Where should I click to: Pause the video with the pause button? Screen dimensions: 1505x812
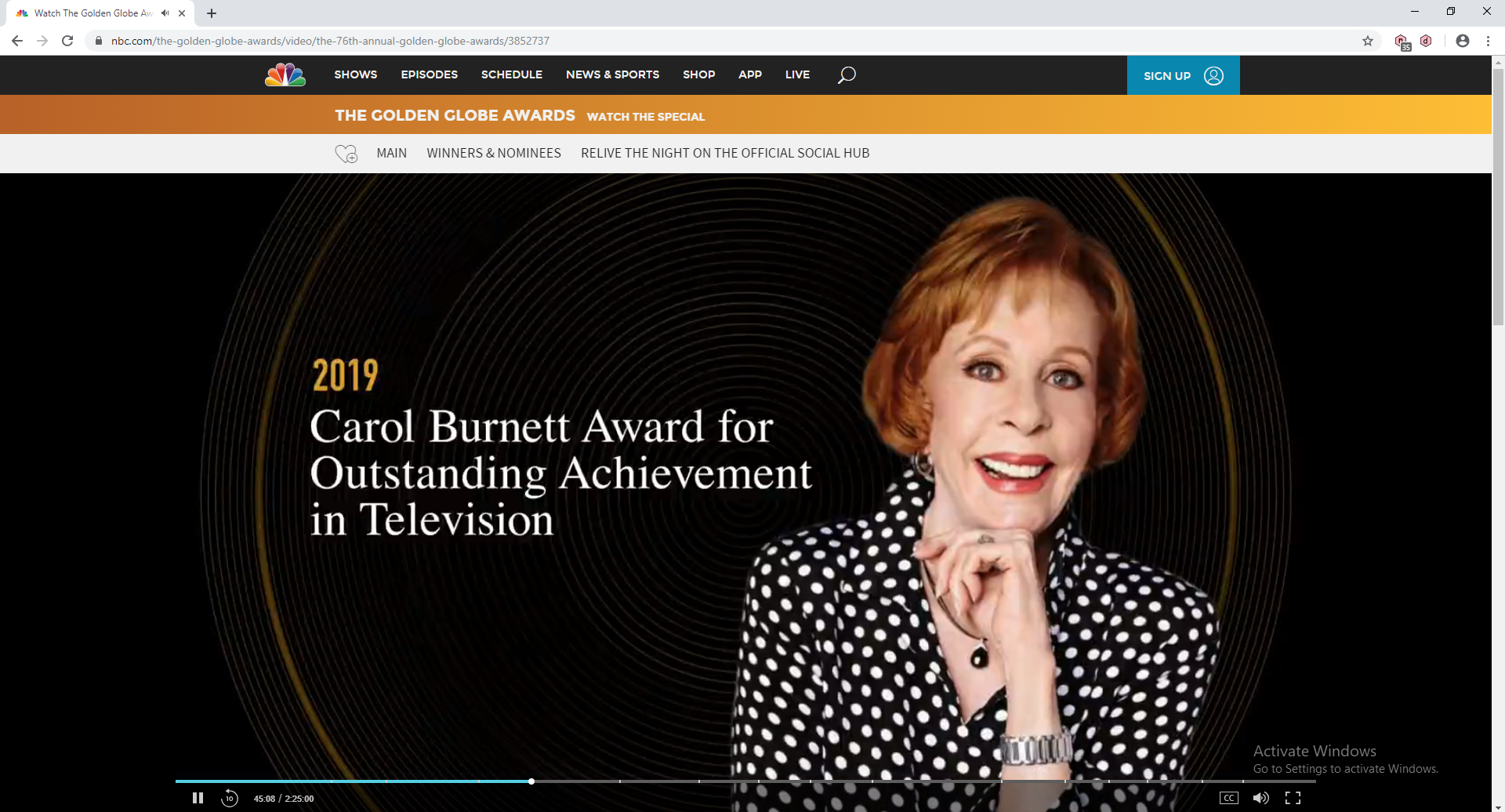tap(198, 798)
